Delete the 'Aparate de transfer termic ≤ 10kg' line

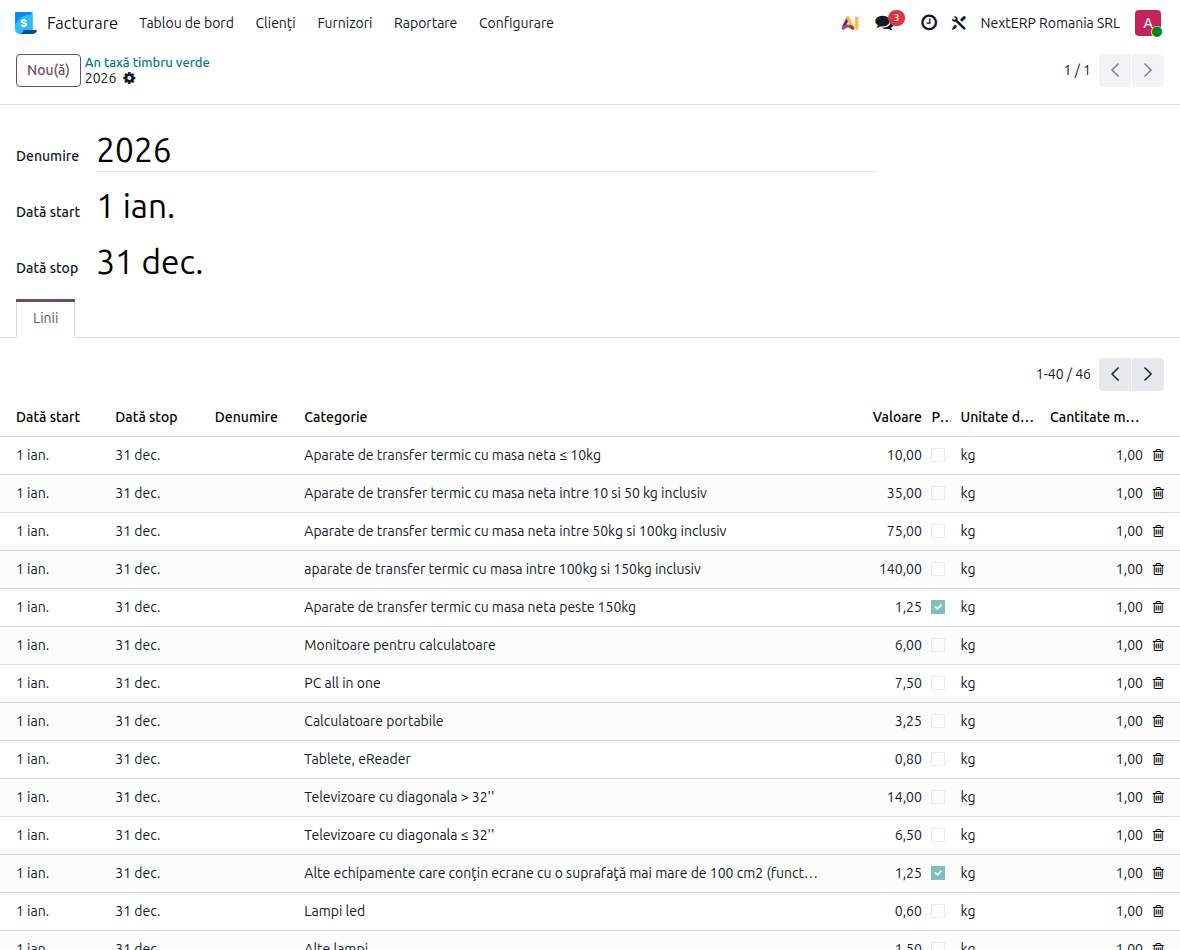coord(1158,455)
